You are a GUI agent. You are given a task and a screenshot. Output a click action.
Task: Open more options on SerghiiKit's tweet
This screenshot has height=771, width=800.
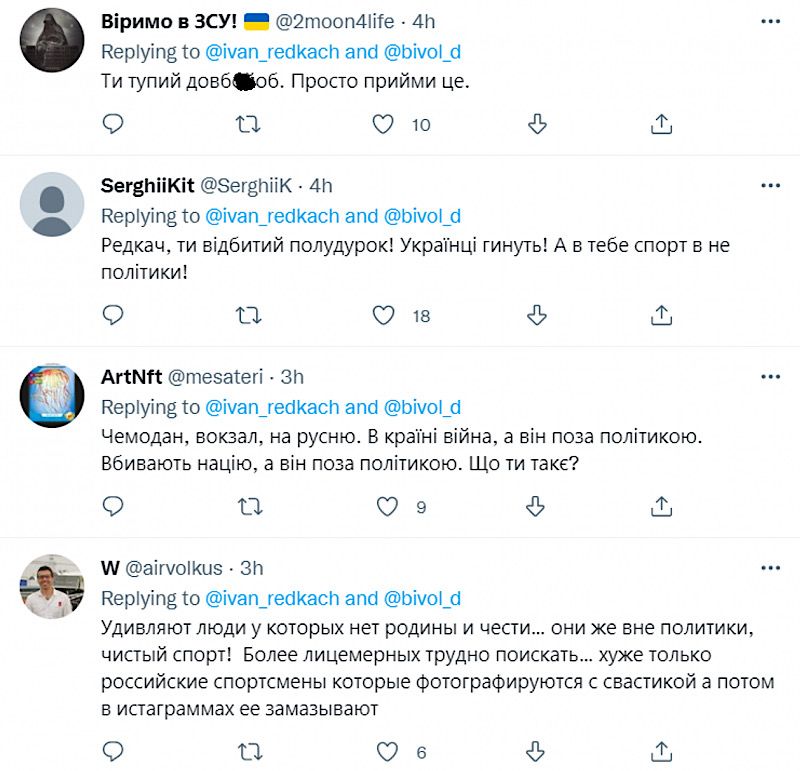tap(770, 186)
